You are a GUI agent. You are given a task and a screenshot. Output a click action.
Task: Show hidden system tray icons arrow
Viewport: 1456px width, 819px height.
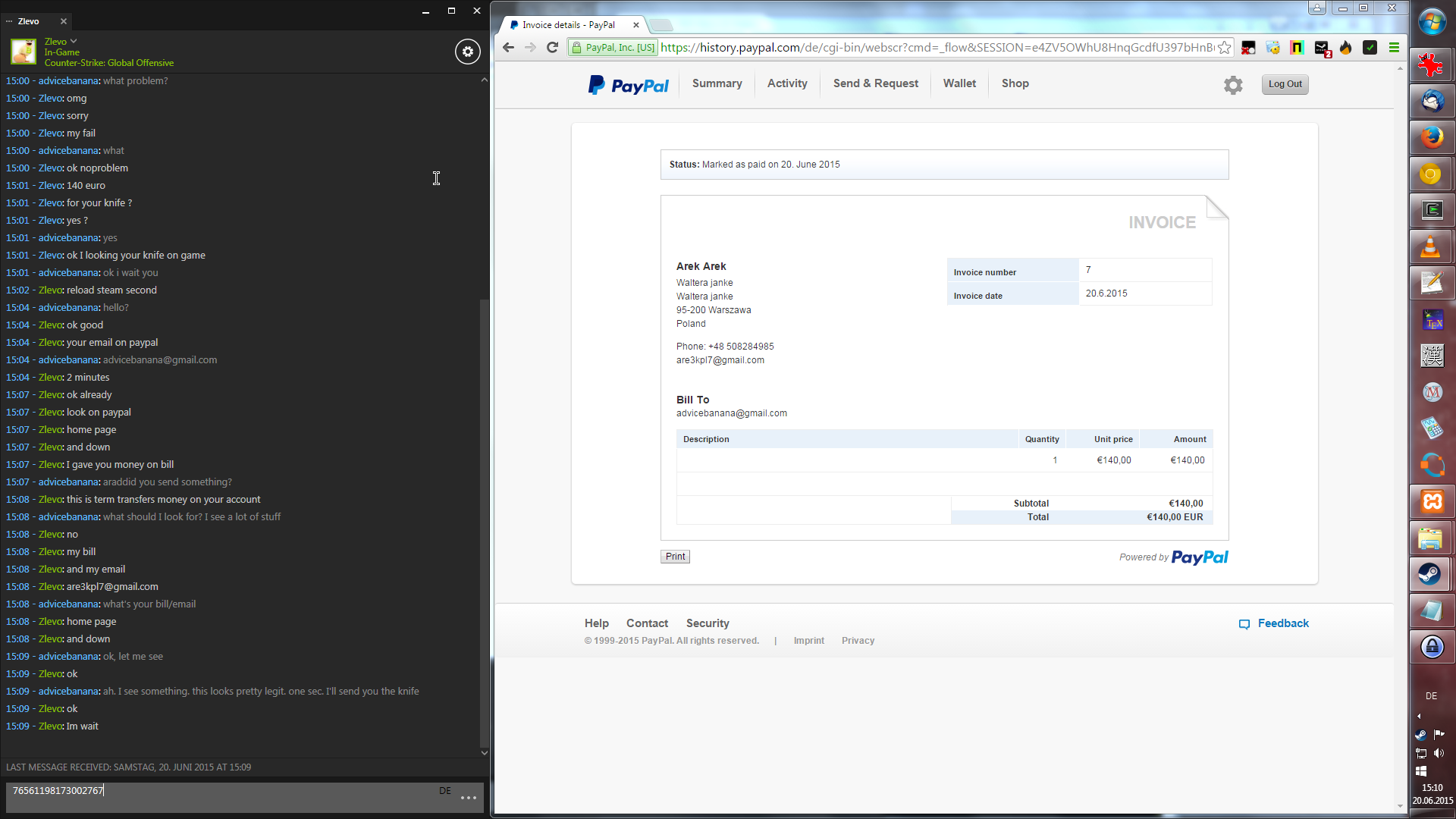[1419, 716]
